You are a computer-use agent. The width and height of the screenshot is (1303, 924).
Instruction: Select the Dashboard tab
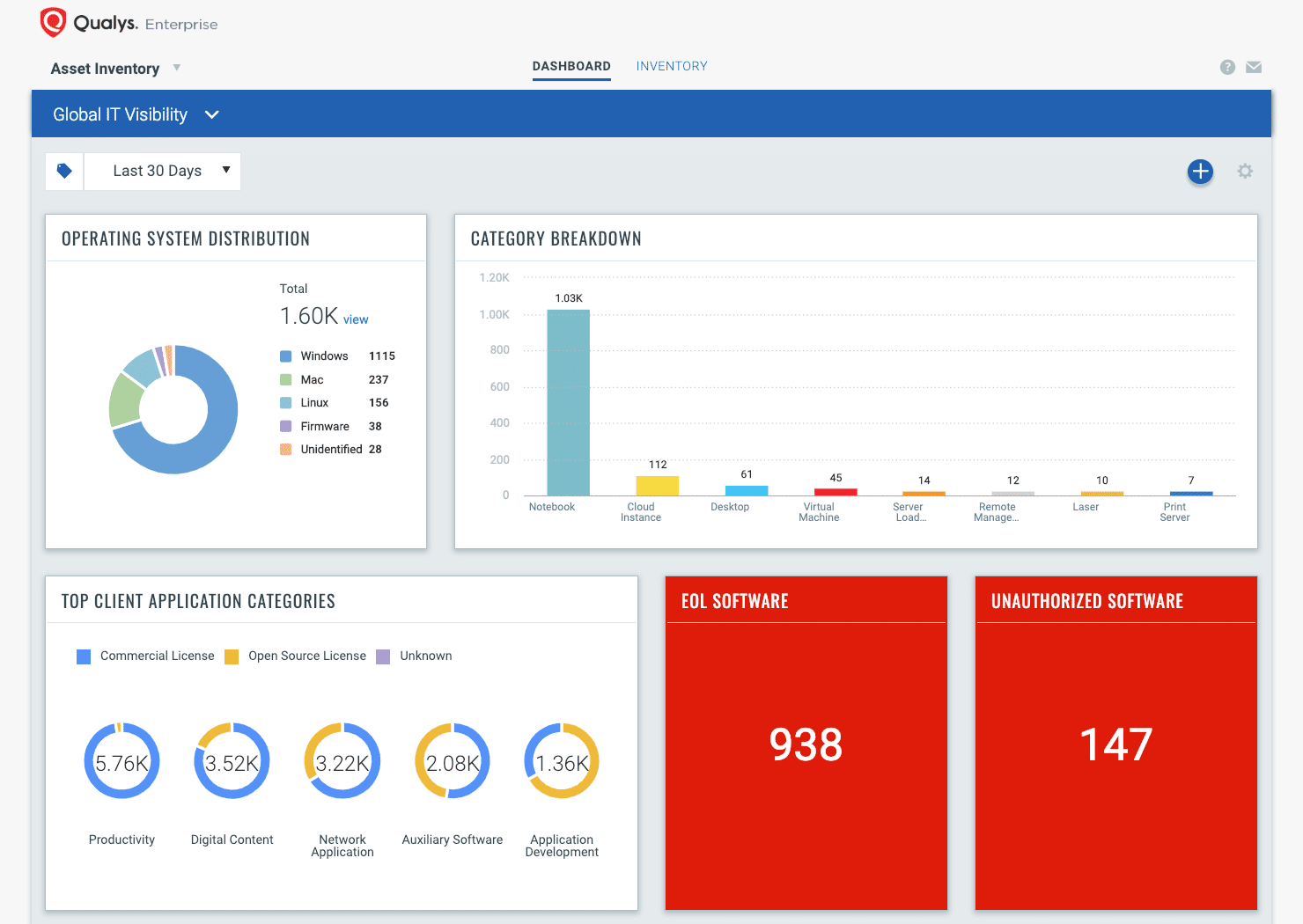point(571,65)
